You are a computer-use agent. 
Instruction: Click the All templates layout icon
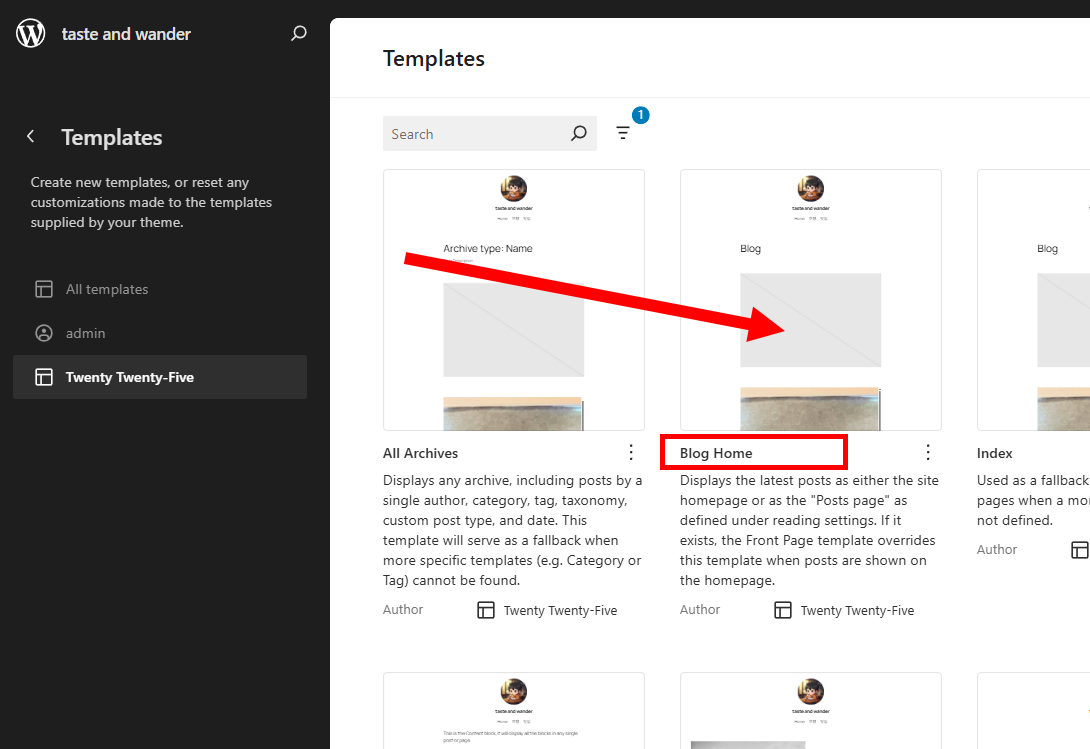point(44,289)
